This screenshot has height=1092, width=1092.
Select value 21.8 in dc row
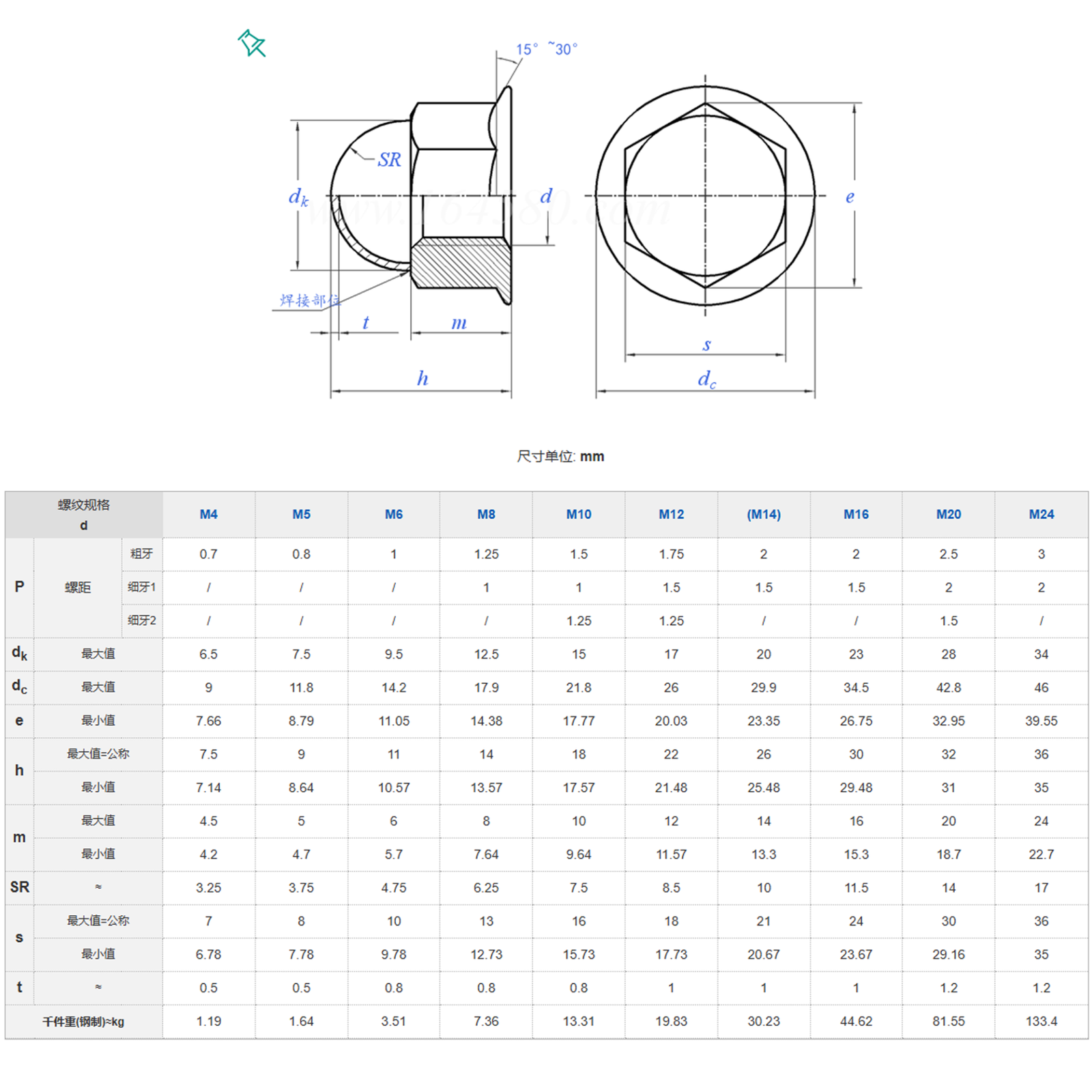(x=579, y=687)
